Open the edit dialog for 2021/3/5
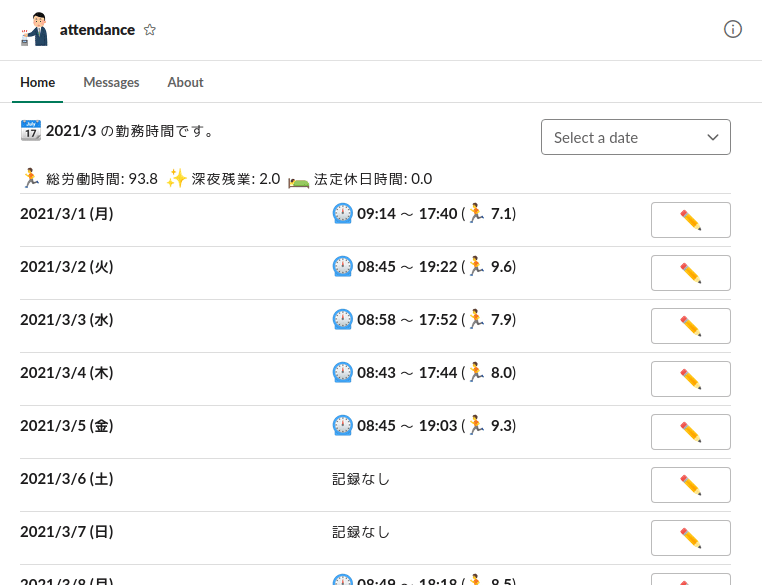 [690, 432]
